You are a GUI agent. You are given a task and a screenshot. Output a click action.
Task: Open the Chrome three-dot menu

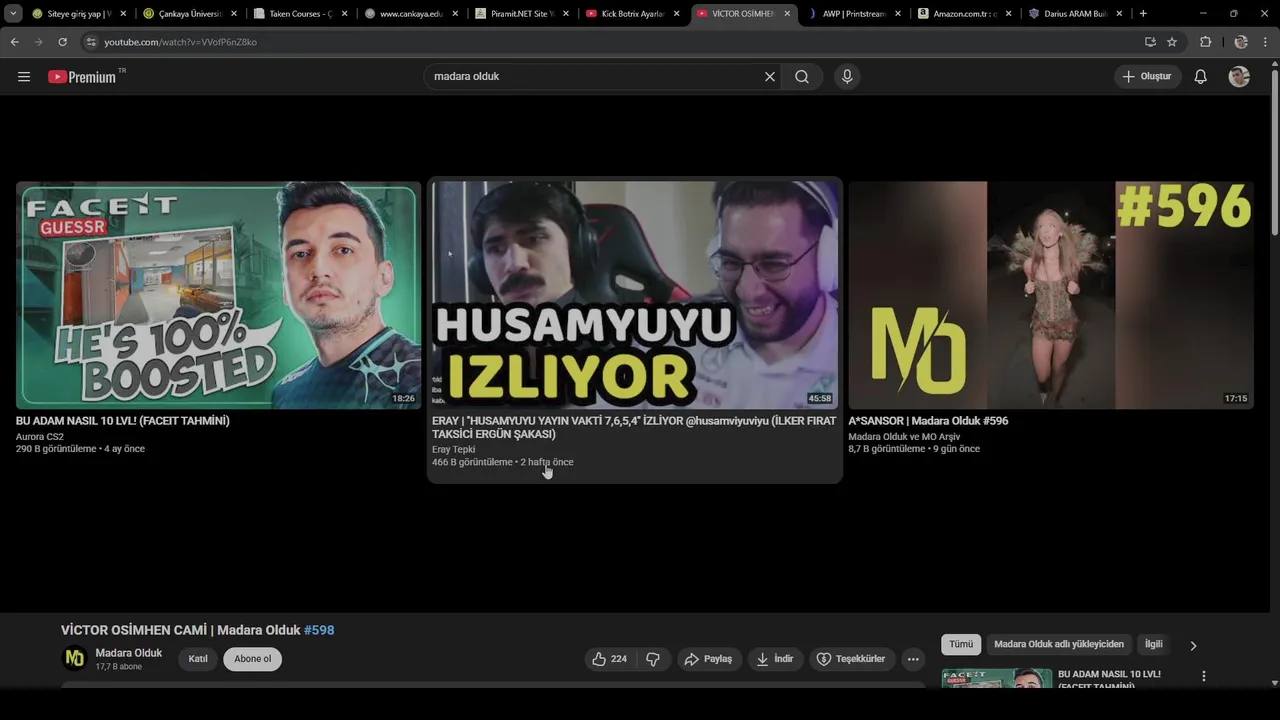(x=1265, y=42)
